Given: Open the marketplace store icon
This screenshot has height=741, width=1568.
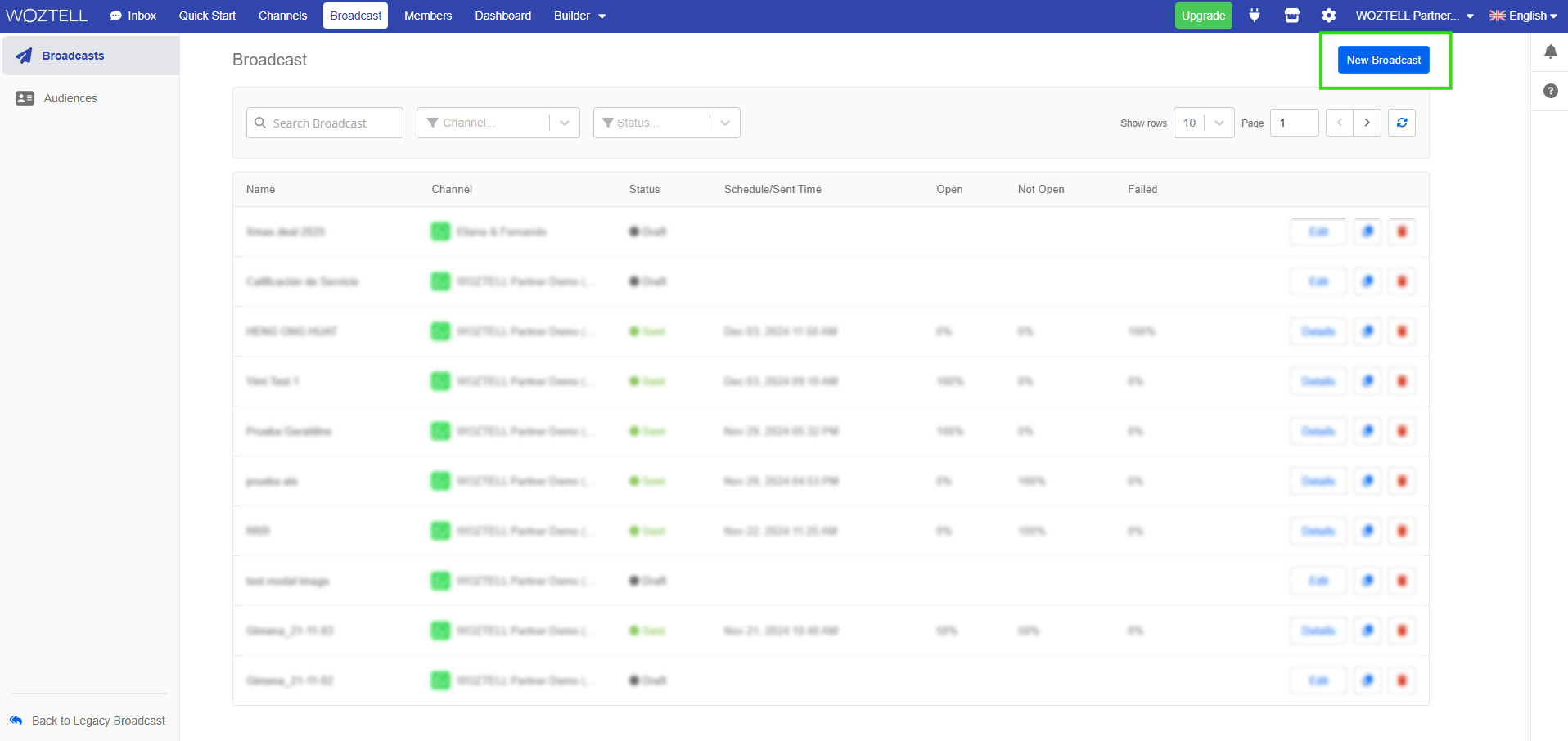Looking at the screenshot, I should 1292,16.
